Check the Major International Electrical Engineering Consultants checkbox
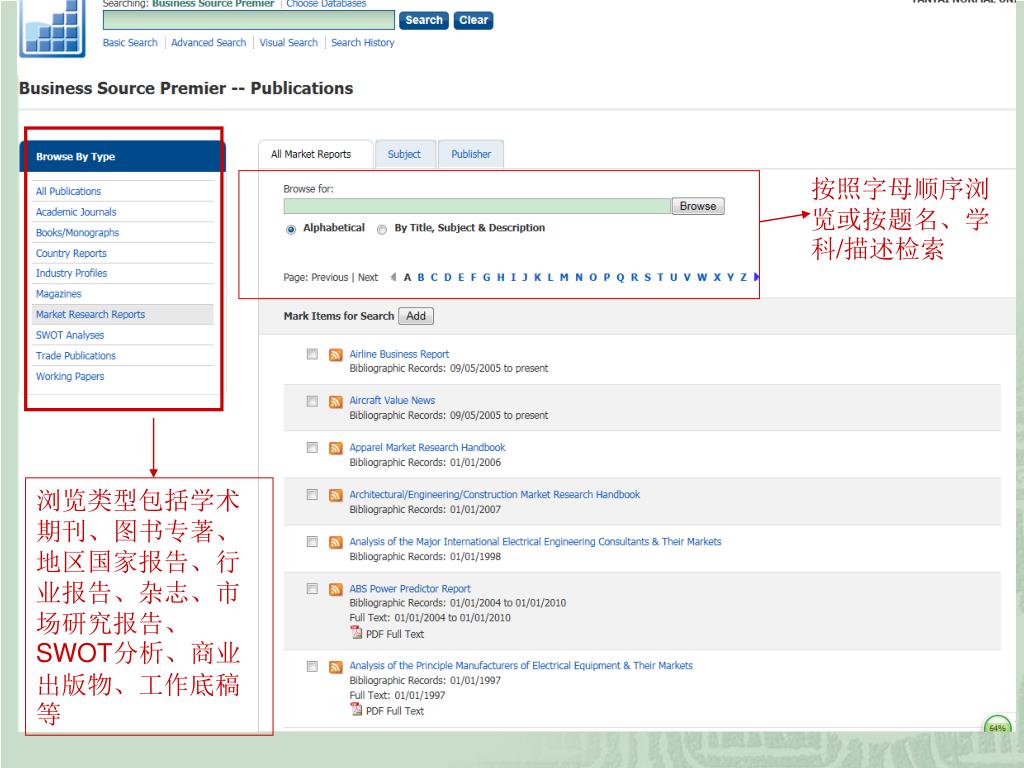 312,541
